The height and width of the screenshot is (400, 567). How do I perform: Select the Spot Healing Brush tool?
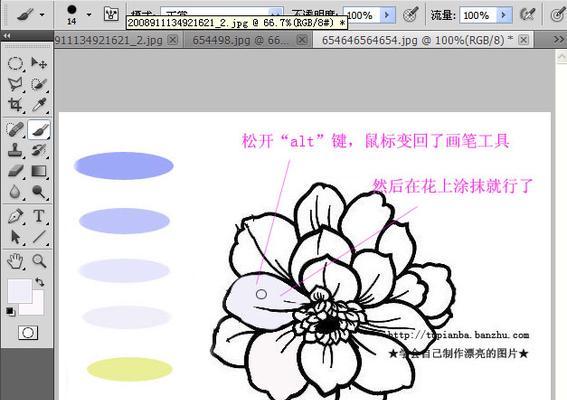coord(15,129)
